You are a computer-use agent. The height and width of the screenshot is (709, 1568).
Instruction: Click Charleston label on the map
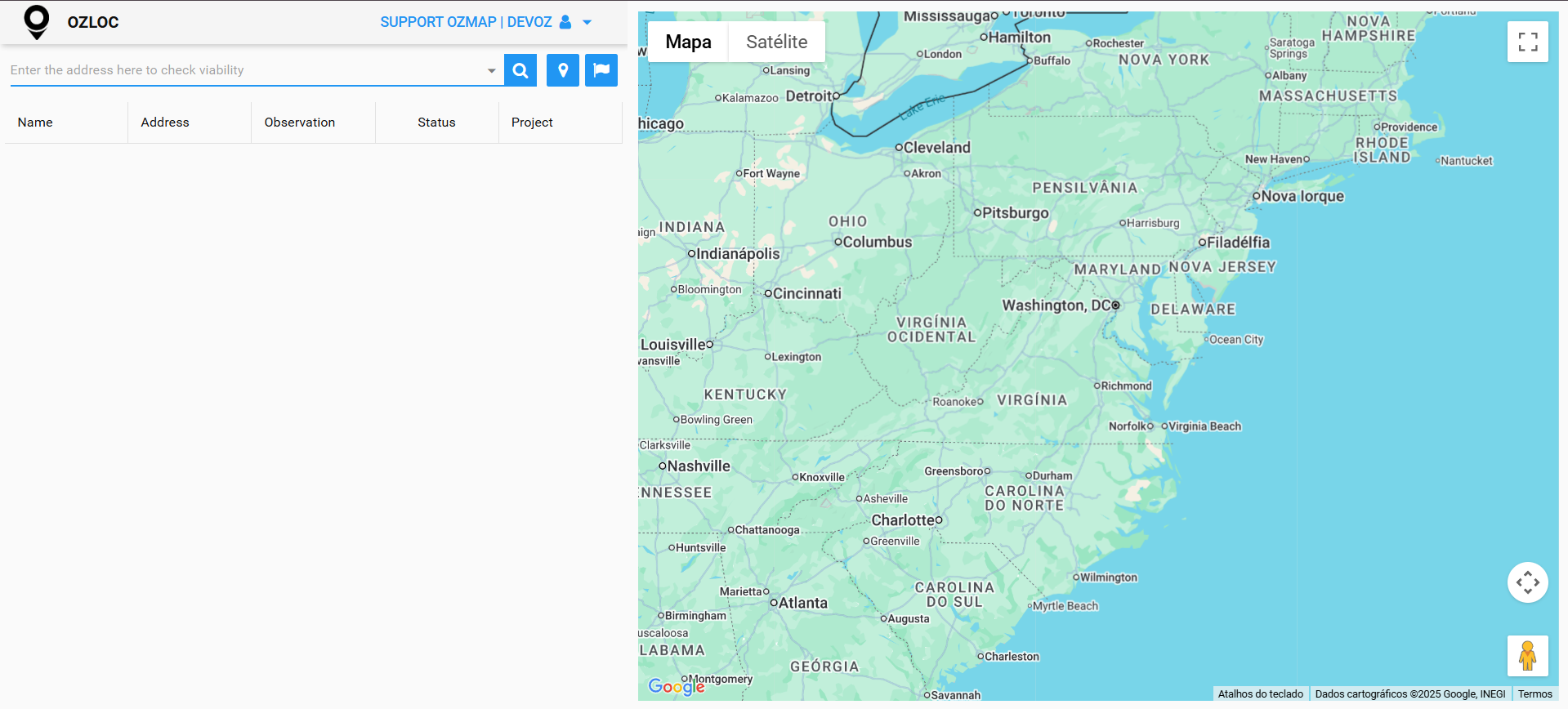click(1012, 657)
